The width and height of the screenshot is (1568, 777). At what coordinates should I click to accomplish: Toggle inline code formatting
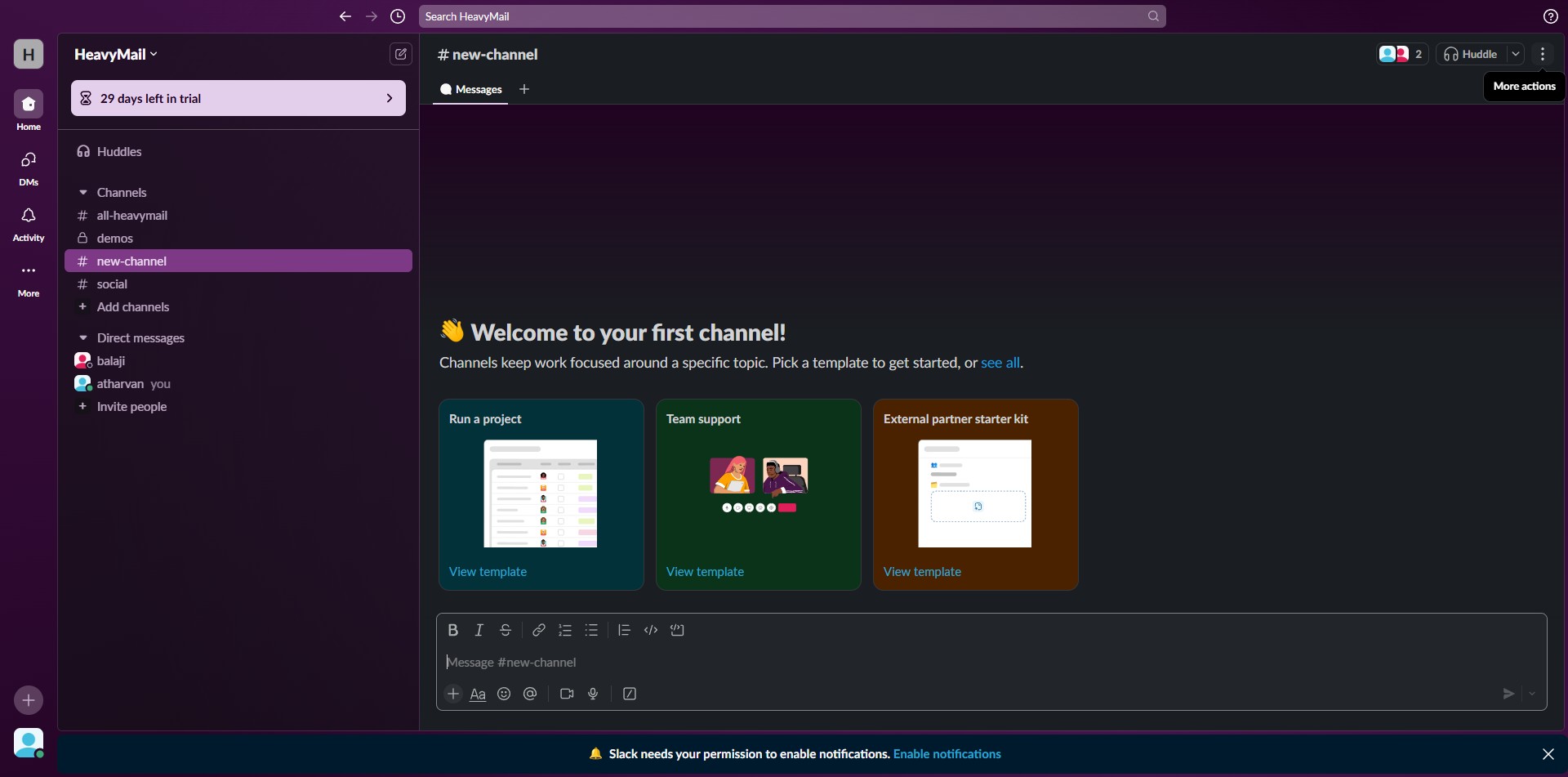click(651, 630)
